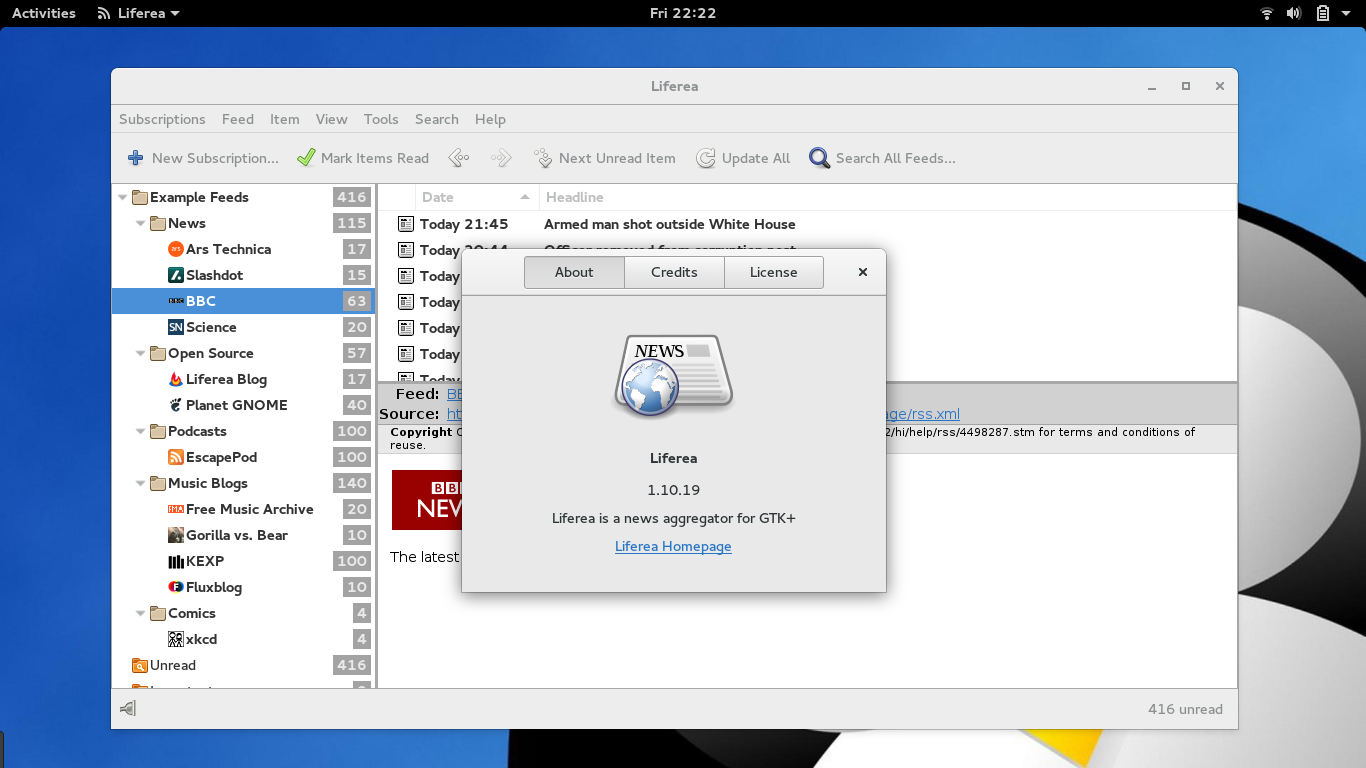Open the volume indicator in top bar
Image resolution: width=1366 pixels, height=768 pixels.
point(1294,13)
